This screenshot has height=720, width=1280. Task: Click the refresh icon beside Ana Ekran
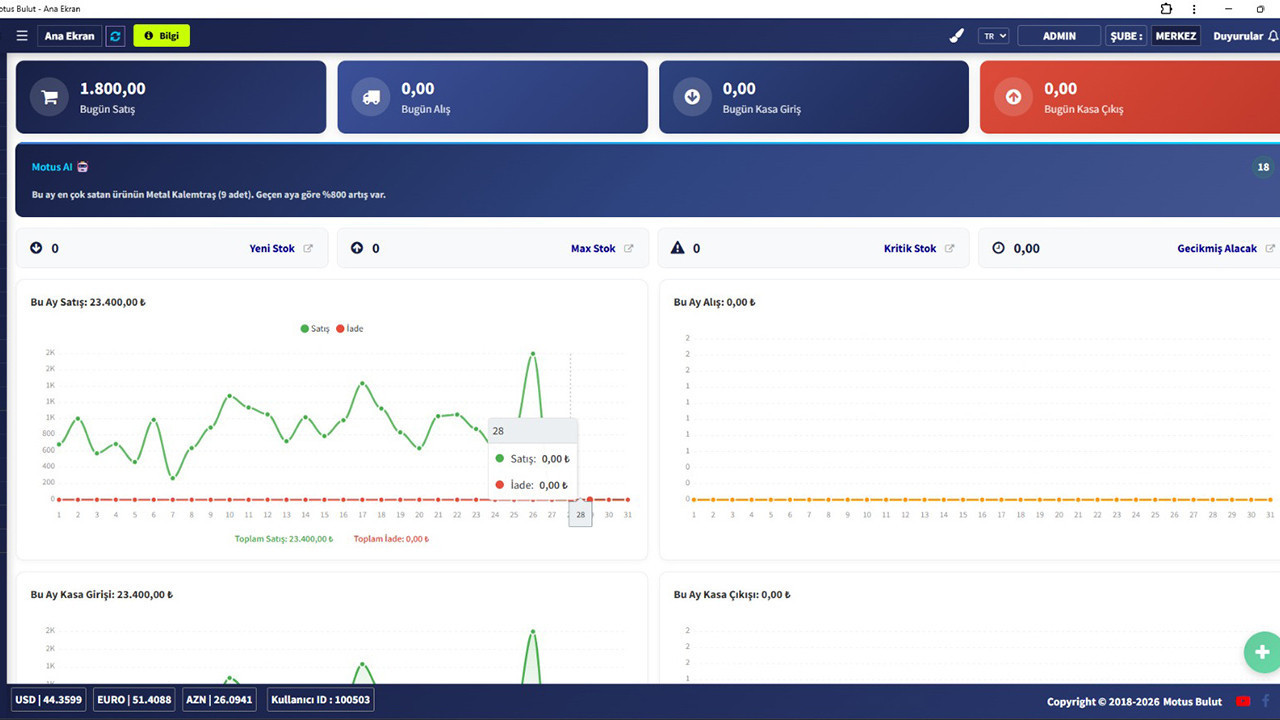point(116,36)
